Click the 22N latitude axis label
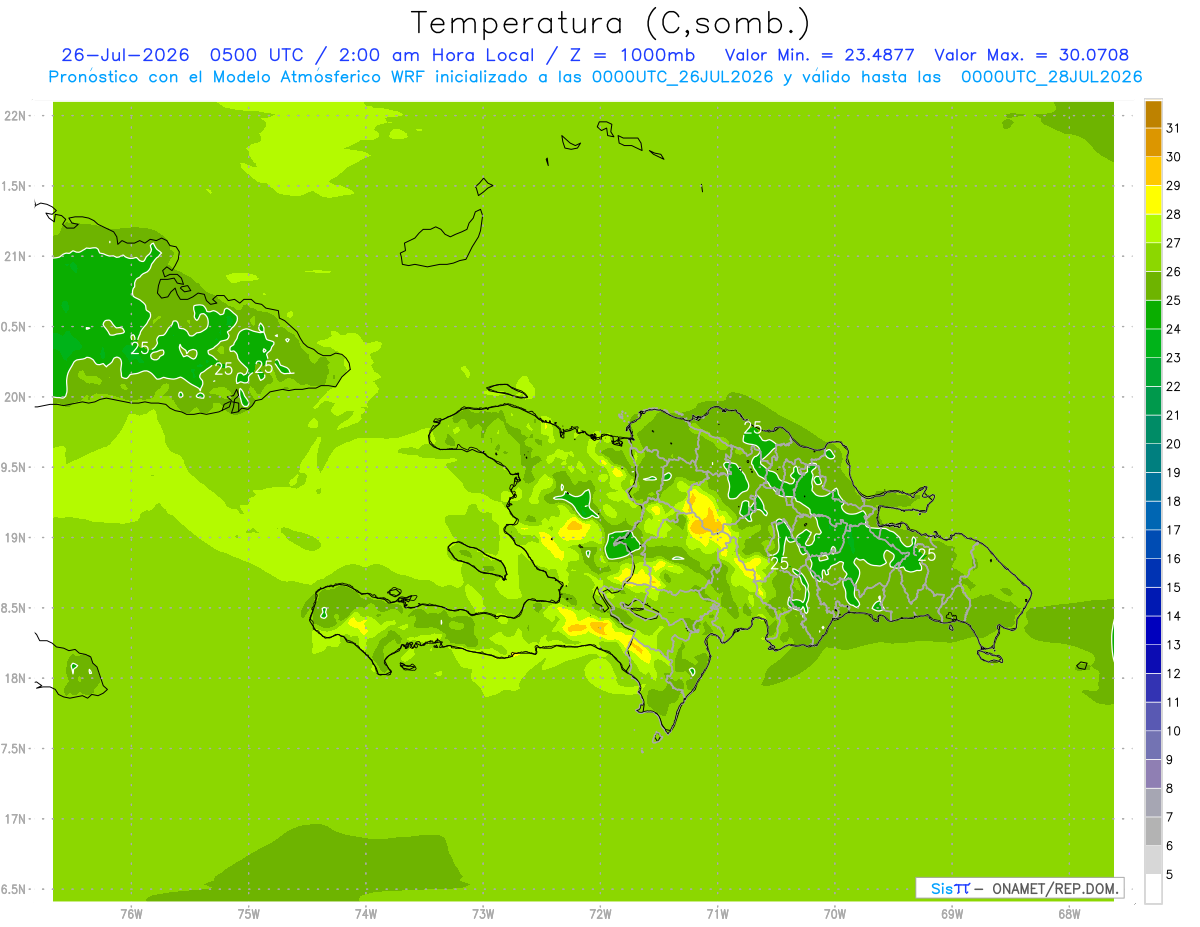This screenshot has height=927, width=1200. tap(16, 116)
